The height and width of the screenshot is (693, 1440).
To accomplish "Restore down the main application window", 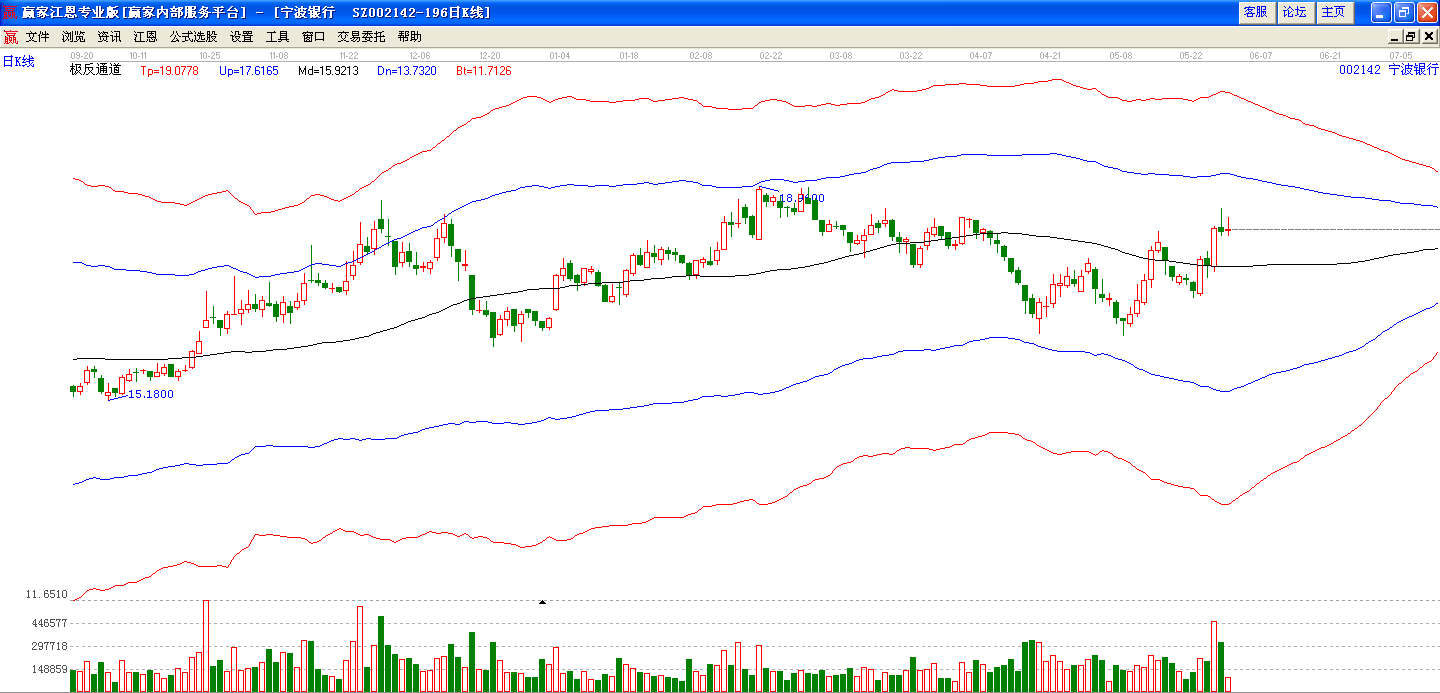I will 1403,12.
